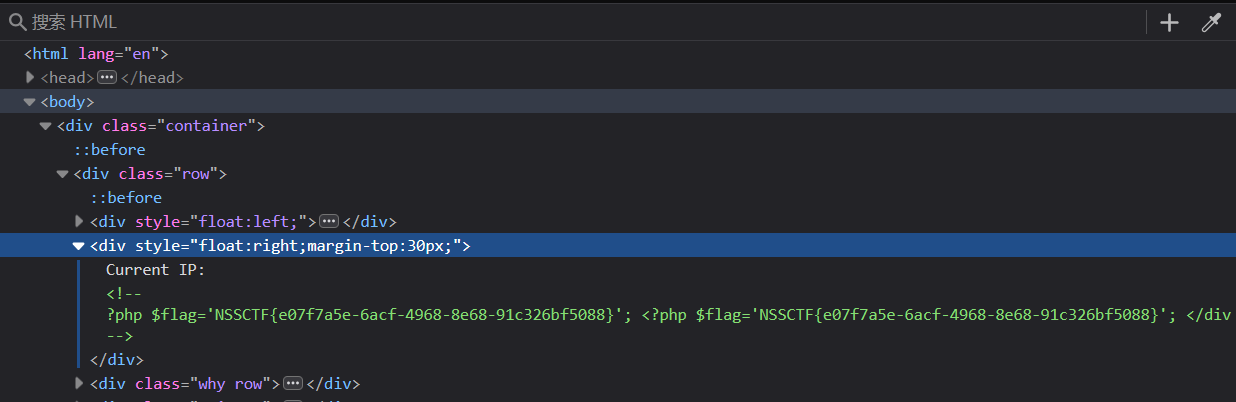Select the Current IP text node
Image resolution: width=1236 pixels, height=402 pixels.
[x=155, y=270]
